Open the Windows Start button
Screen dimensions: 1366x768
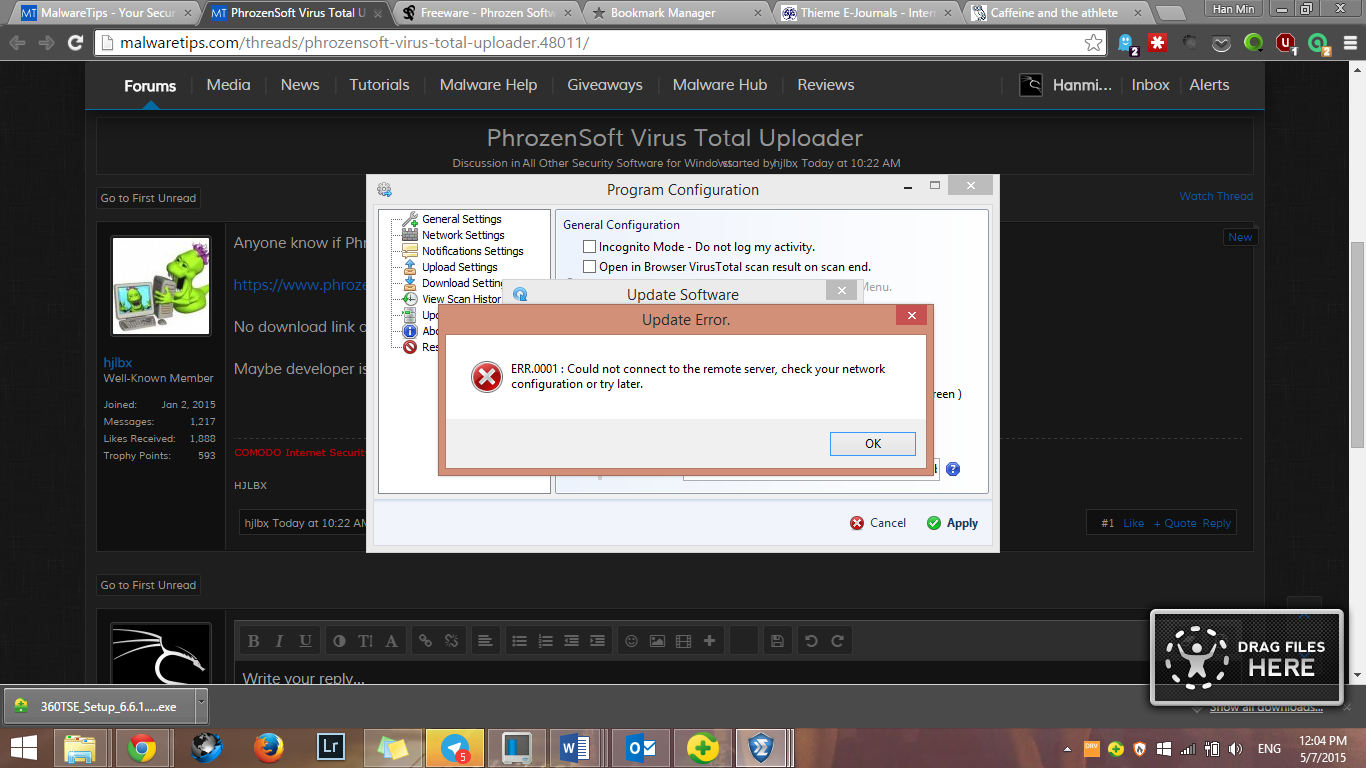point(24,748)
